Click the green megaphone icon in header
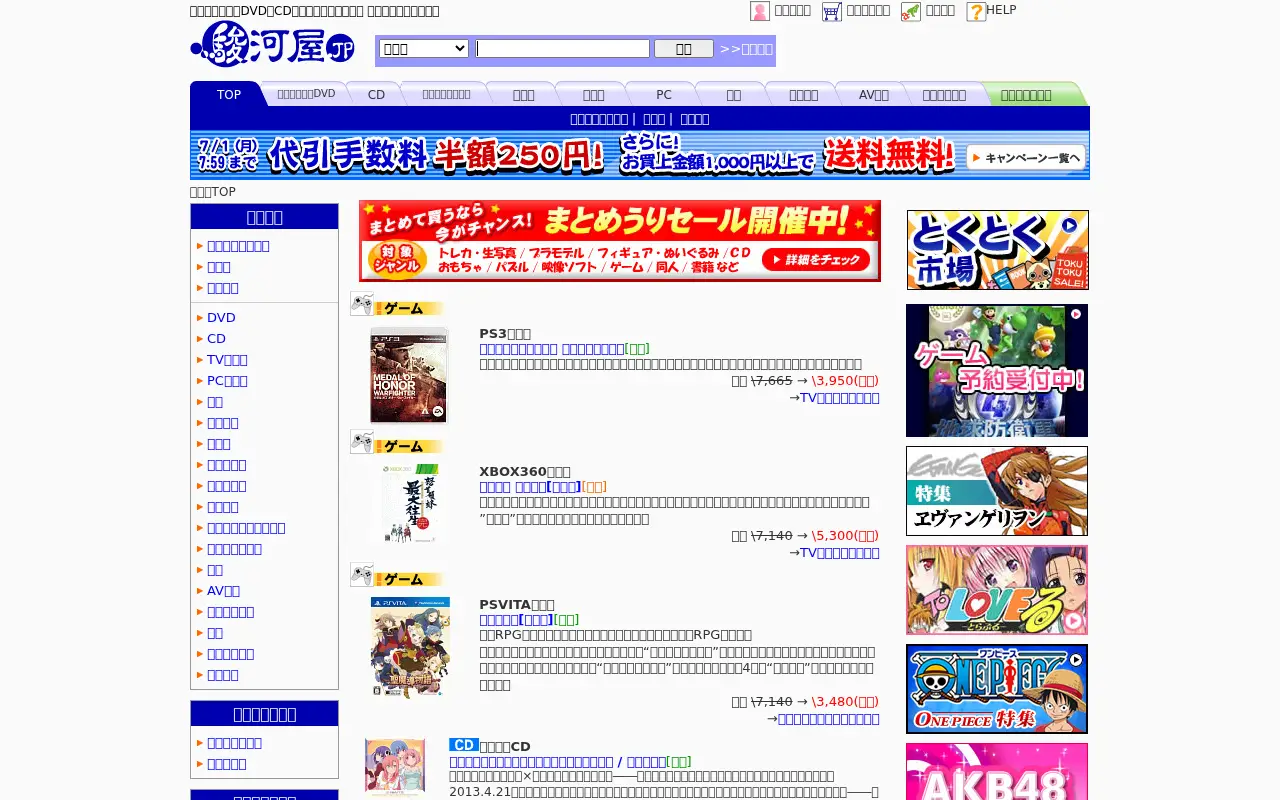This screenshot has width=1280, height=800. (911, 11)
